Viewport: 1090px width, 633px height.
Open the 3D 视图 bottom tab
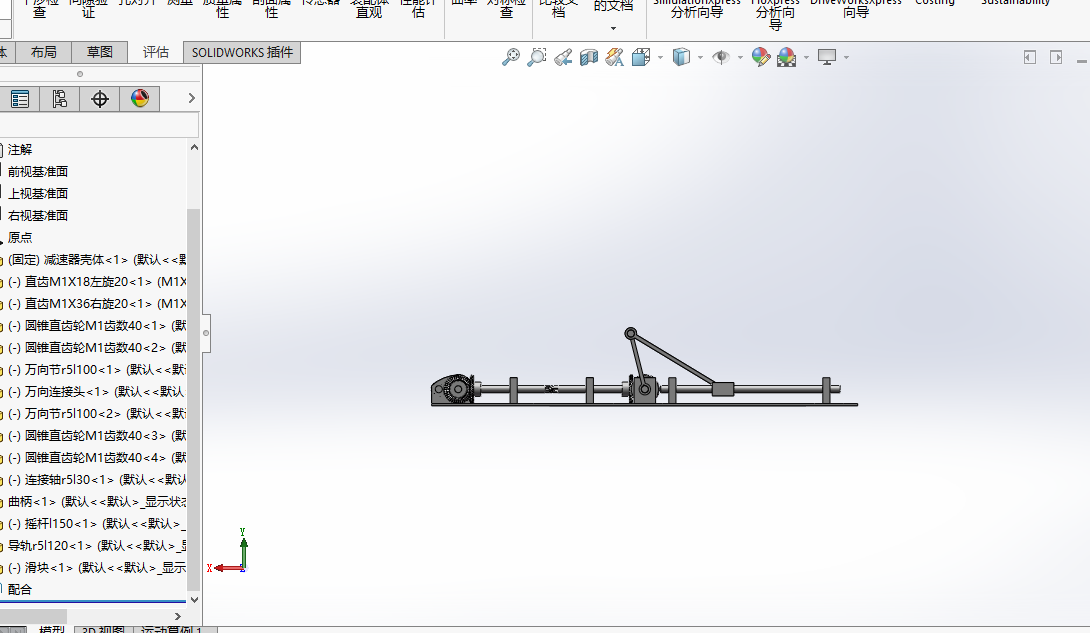(x=103, y=630)
